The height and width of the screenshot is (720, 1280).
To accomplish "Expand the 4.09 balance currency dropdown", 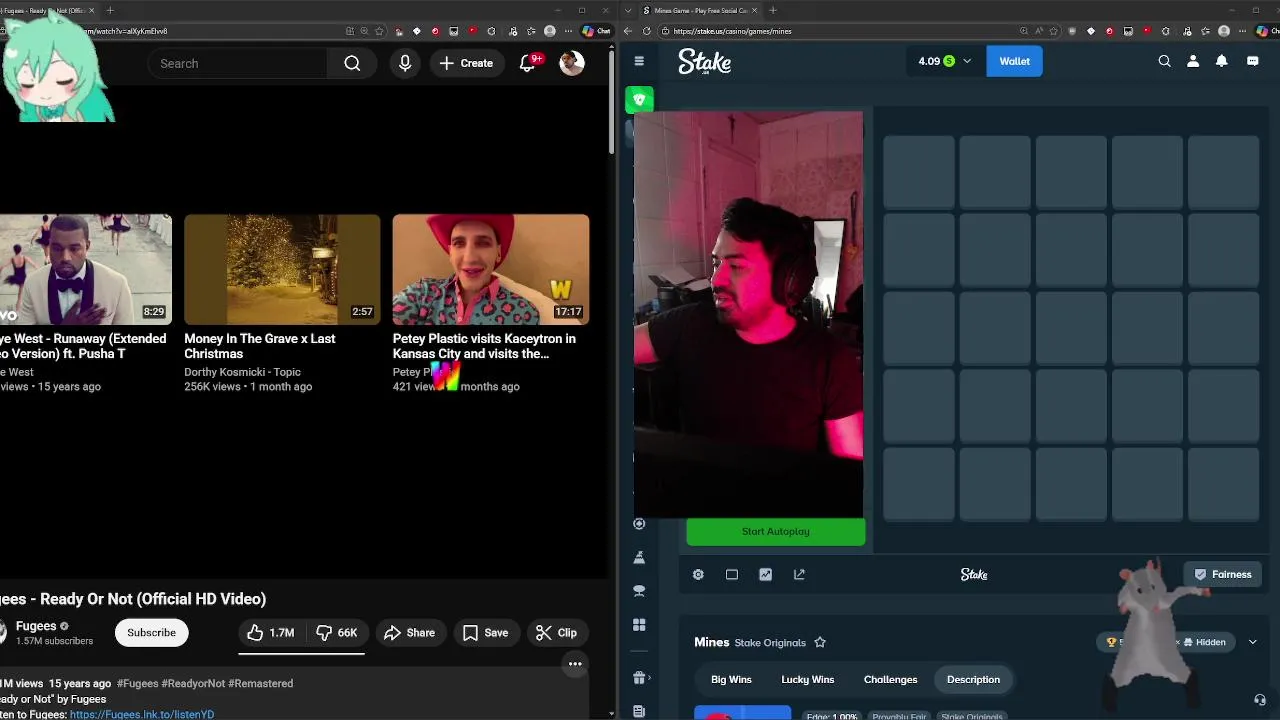I will (x=967, y=61).
